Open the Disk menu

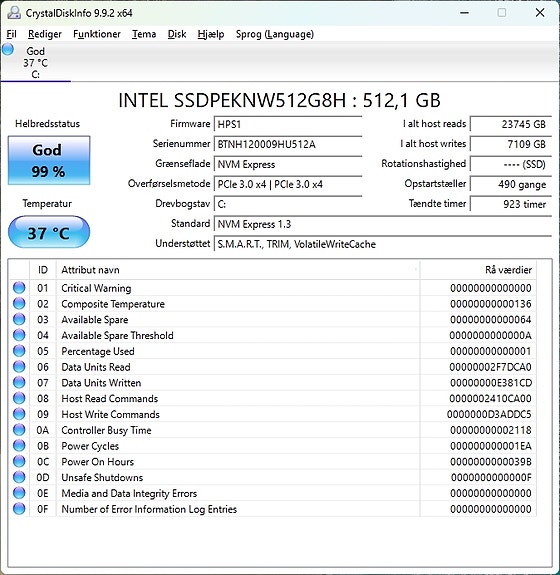coord(177,34)
